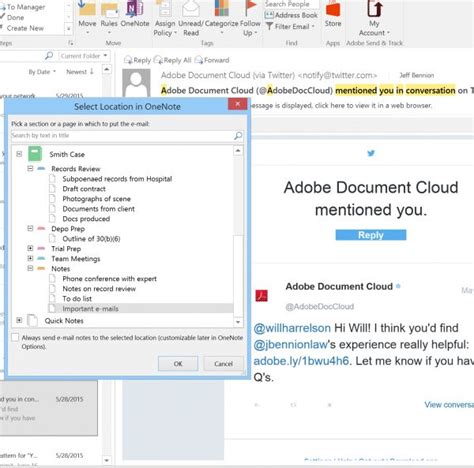Expand the Trial Prep section
The image size is (474, 468).
click(30, 248)
